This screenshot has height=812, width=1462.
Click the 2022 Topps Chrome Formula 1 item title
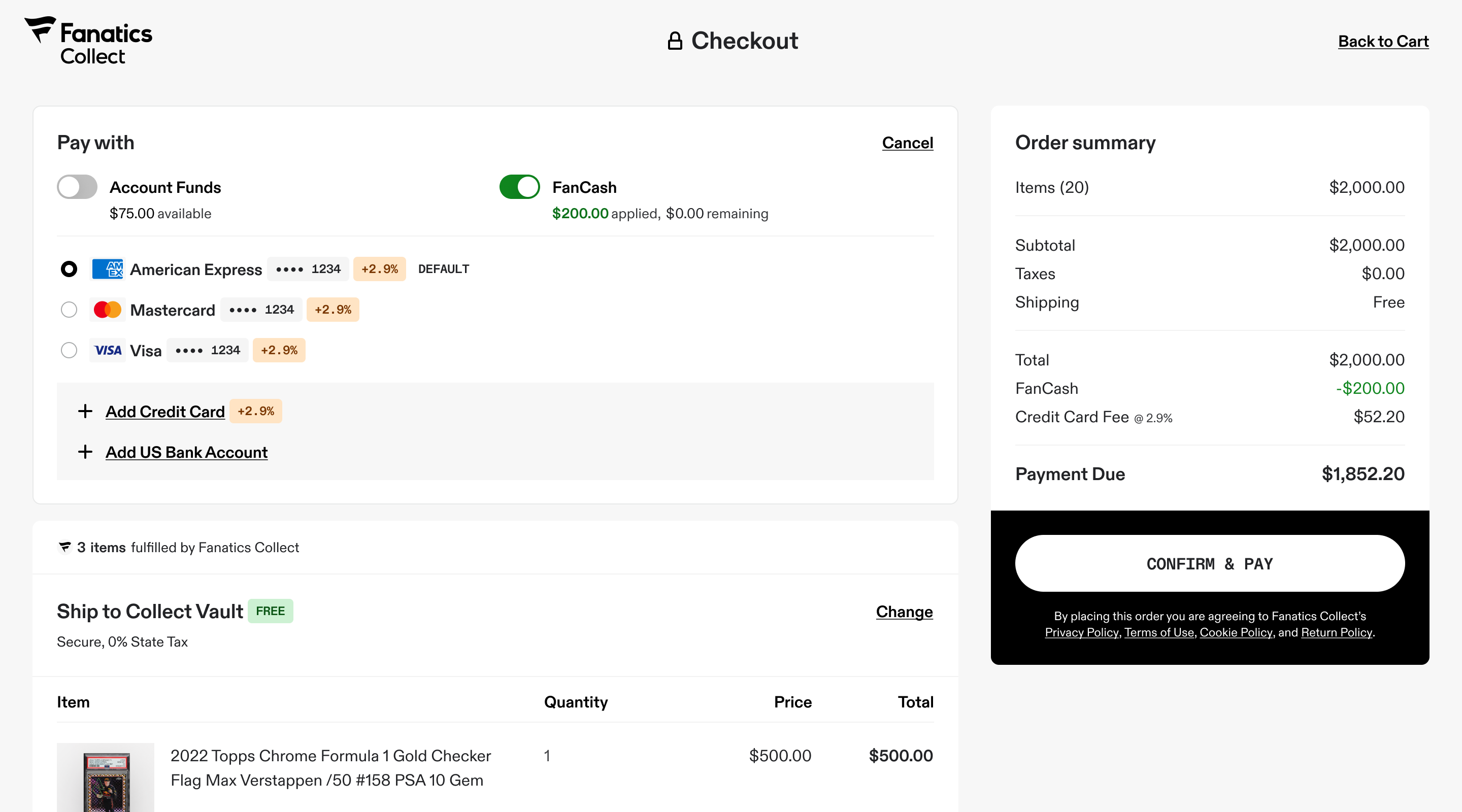331,768
